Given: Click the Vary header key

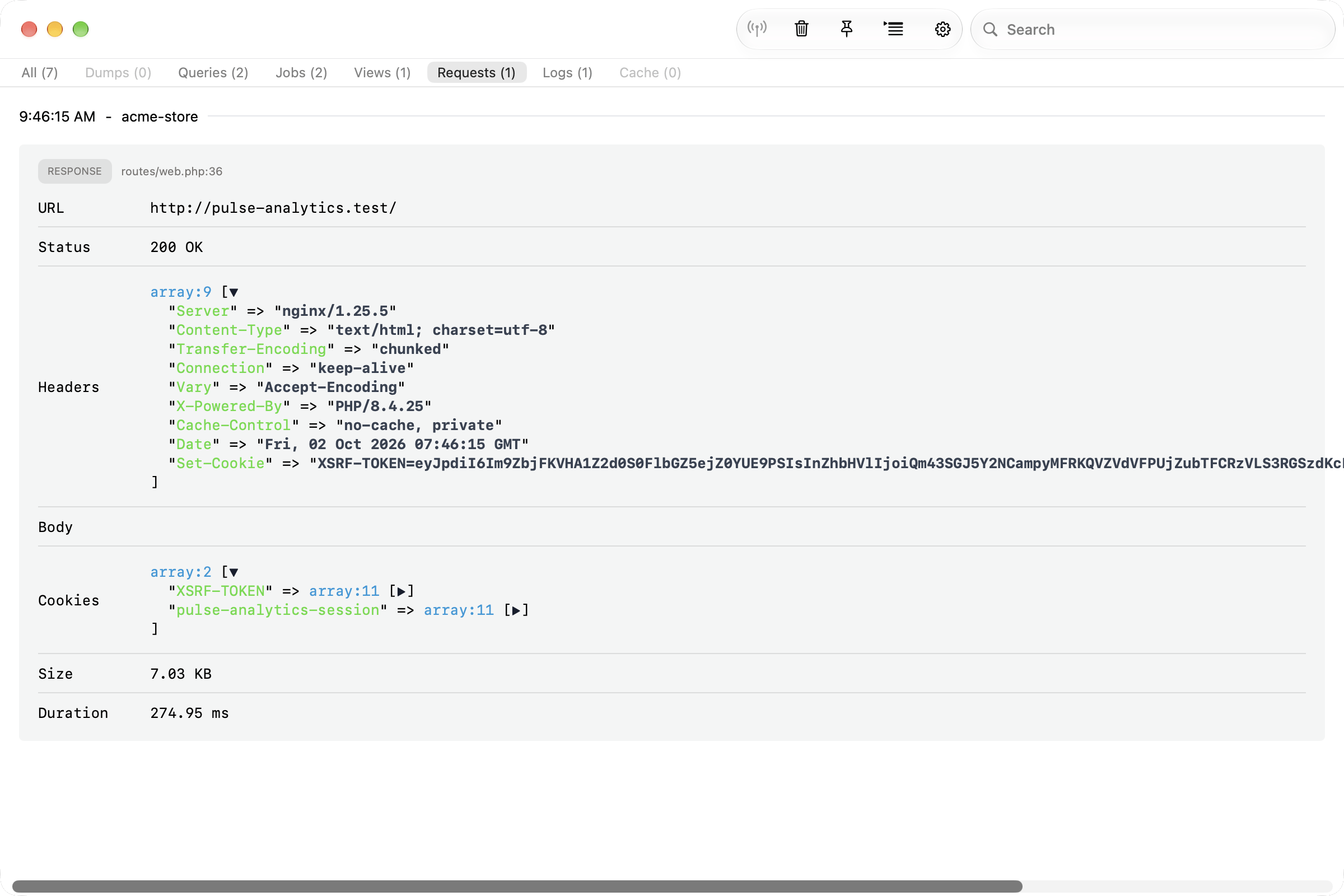Looking at the screenshot, I should pos(194,388).
